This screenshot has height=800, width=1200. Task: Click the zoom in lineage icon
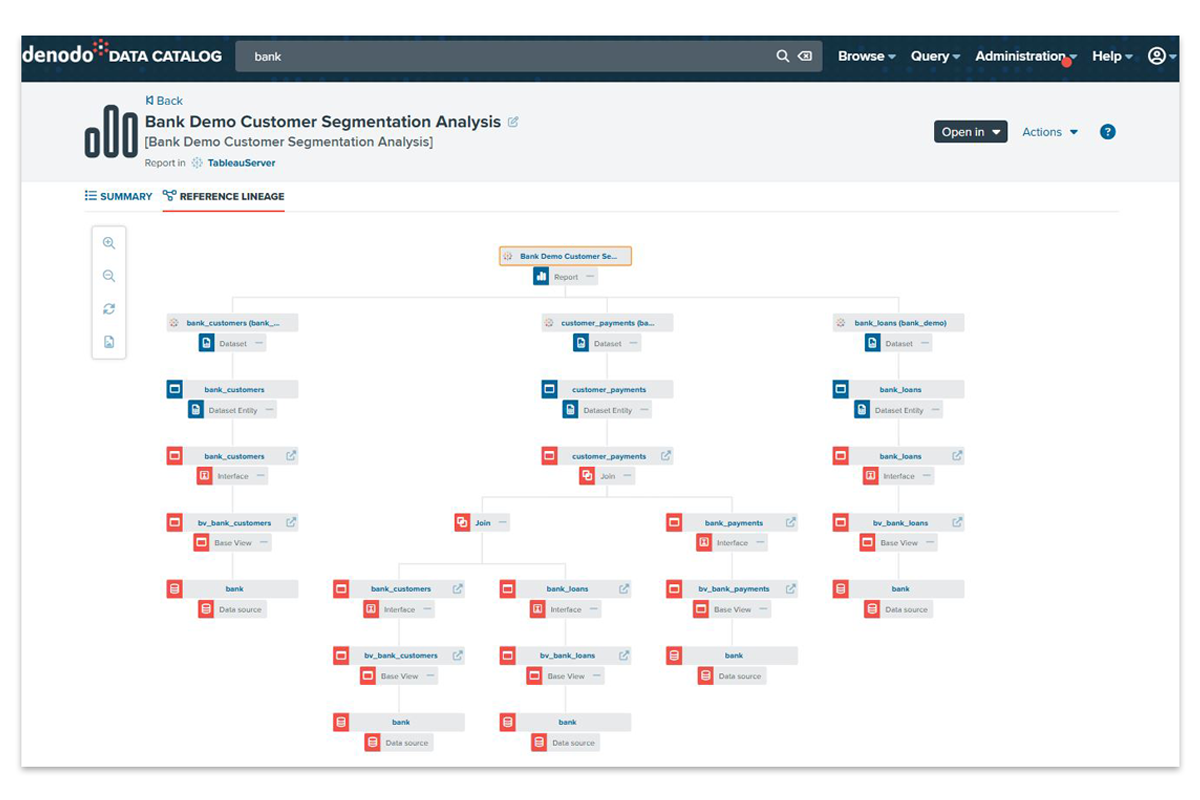(109, 243)
